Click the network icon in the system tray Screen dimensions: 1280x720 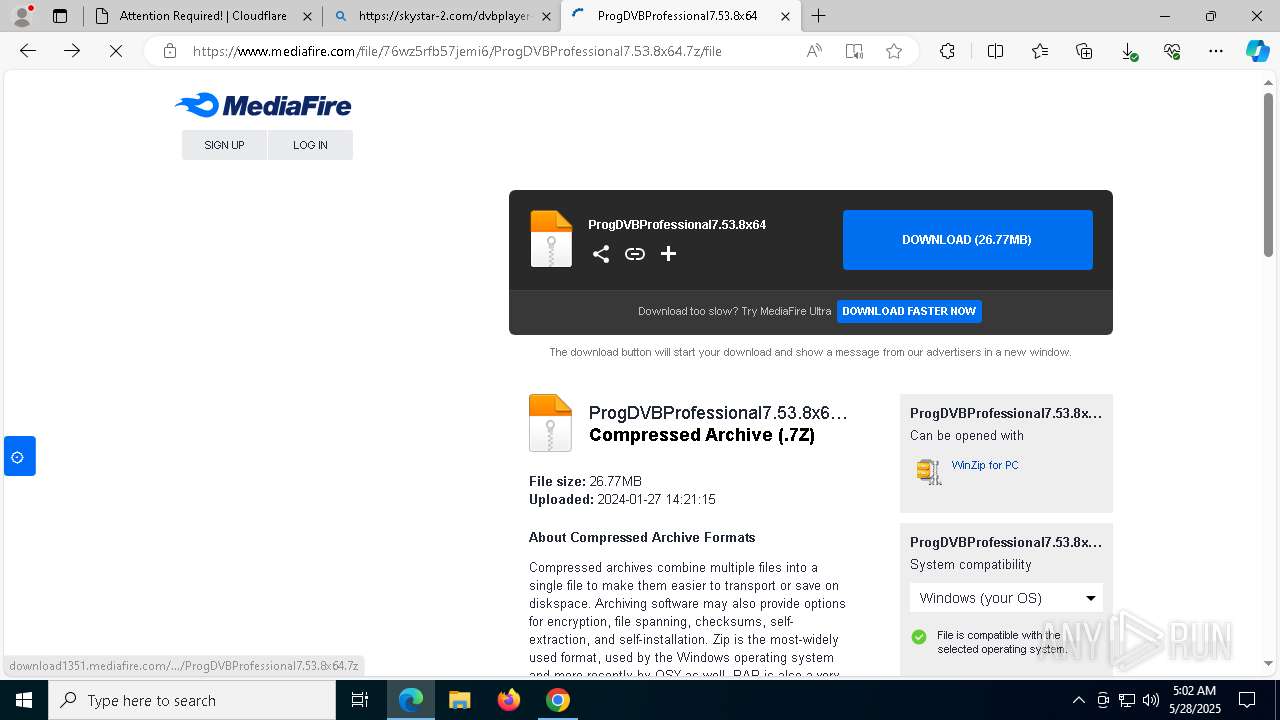click(1127, 700)
